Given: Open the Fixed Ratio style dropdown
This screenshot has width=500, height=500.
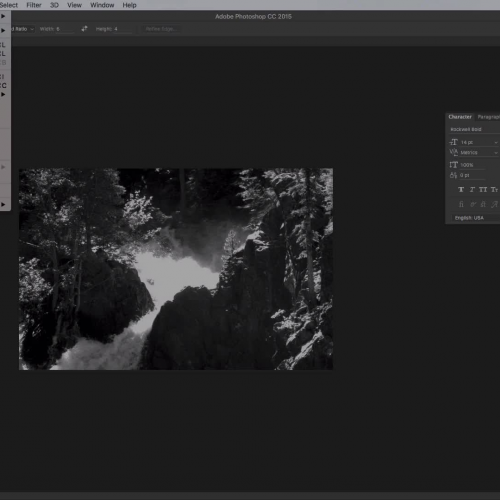Looking at the screenshot, I should 23,29.
